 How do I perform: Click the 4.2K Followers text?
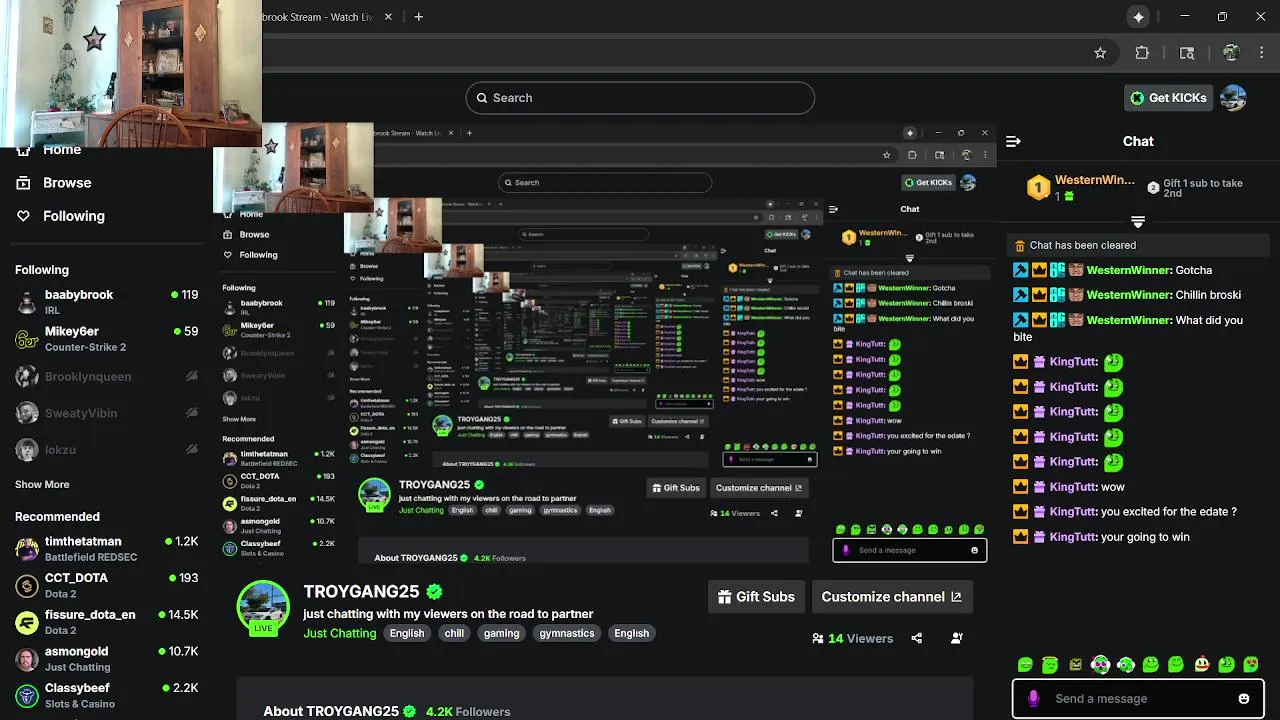[468, 712]
